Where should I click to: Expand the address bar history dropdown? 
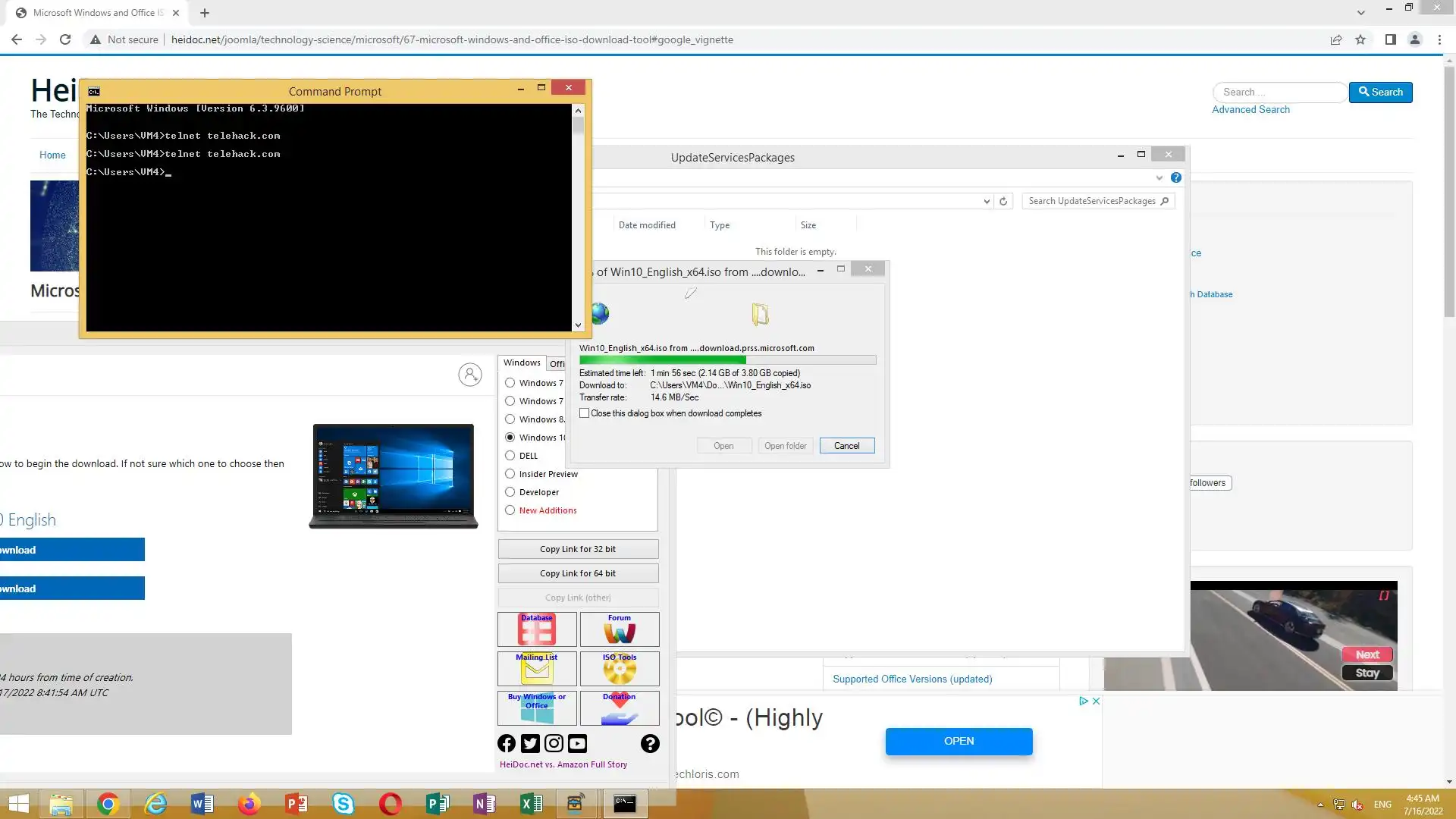[x=987, y=202]
